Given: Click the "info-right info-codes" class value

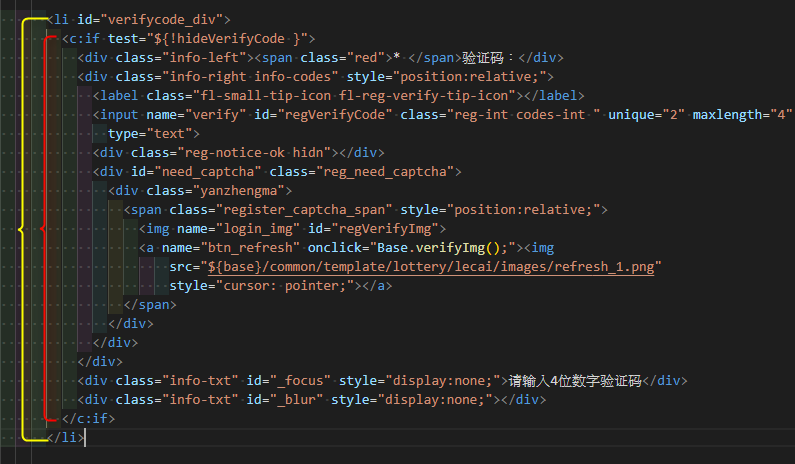Looking at the screenshot, I should pos(250,77).
